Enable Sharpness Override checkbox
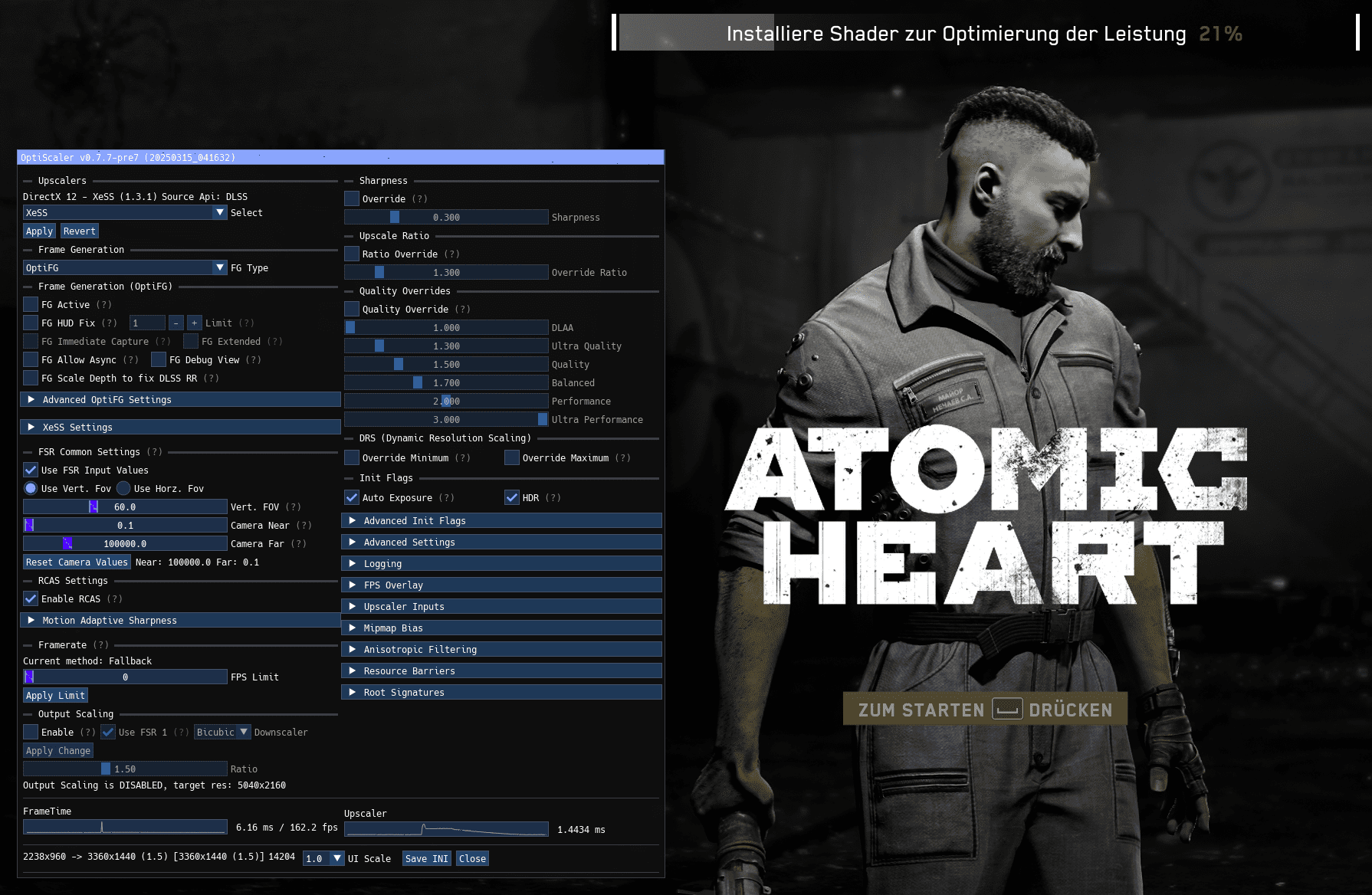1372x895 pixels. coord(352,199)
